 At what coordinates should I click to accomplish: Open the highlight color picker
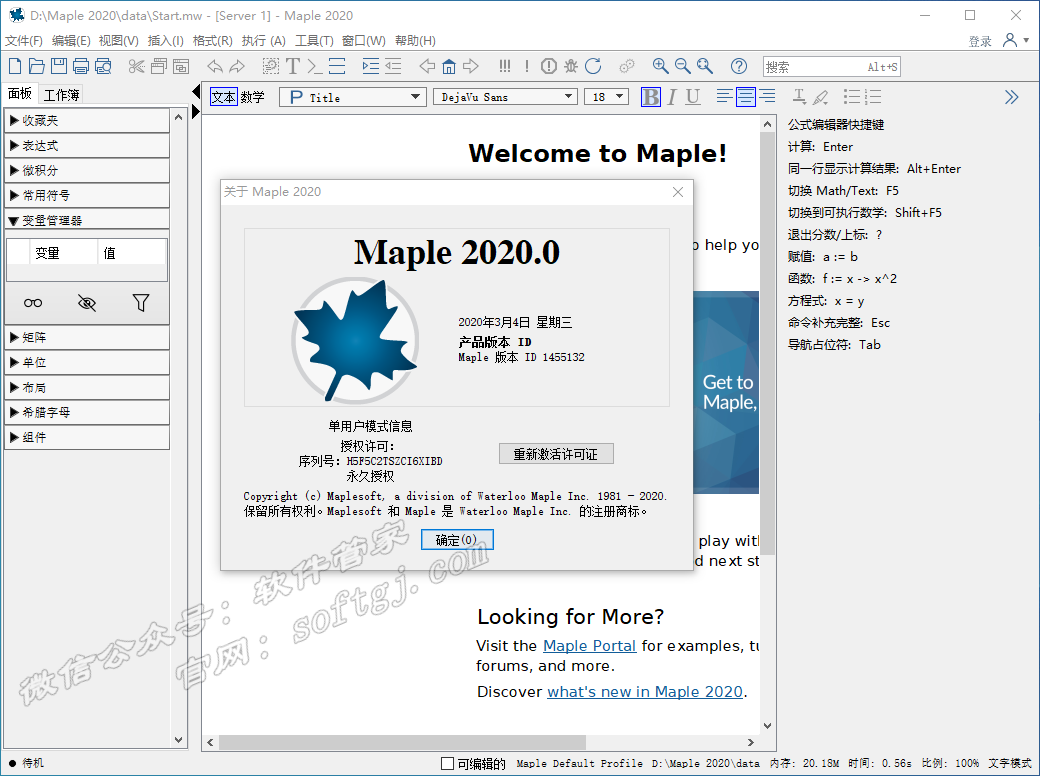click(x=821, y=97)
